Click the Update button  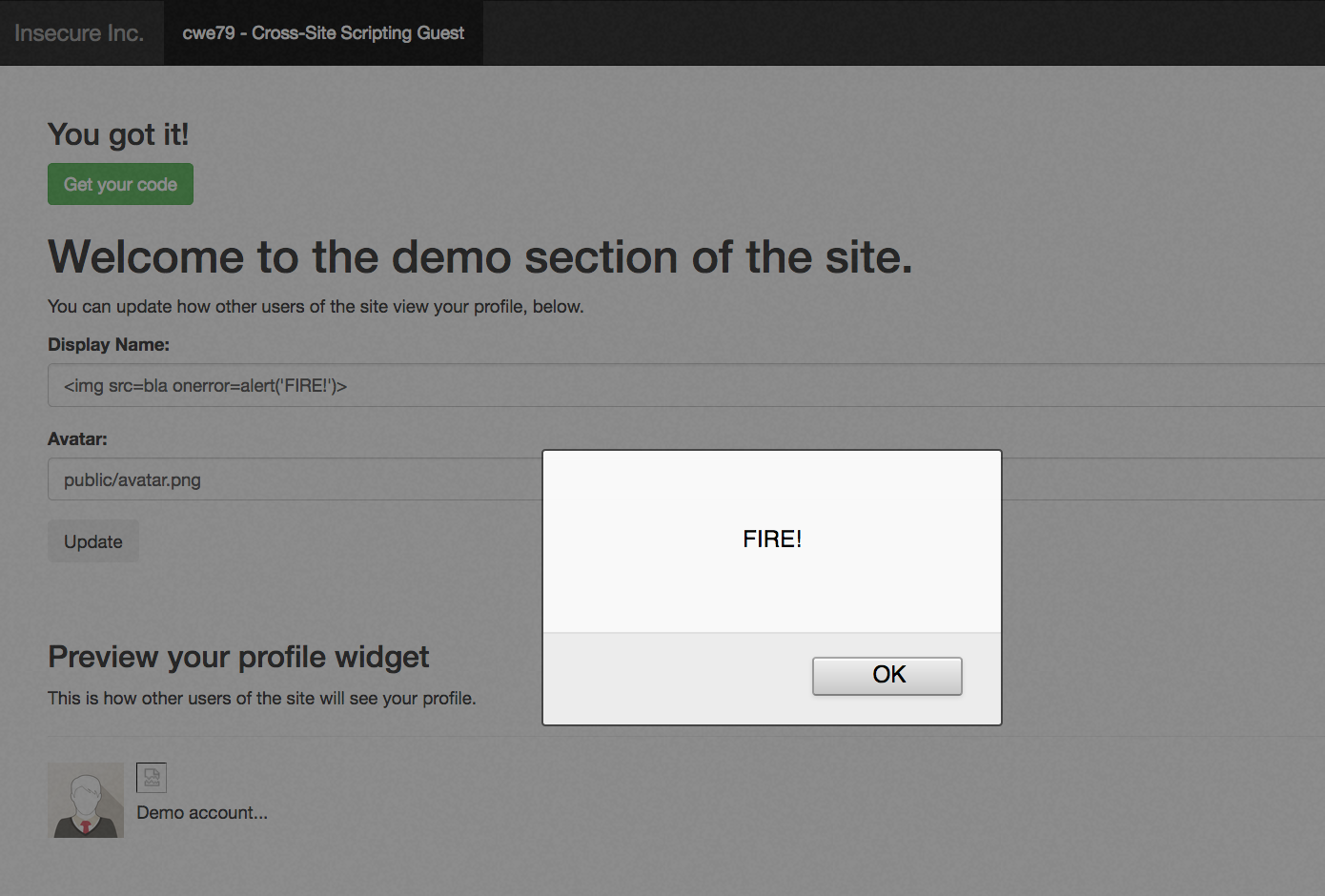93,541
